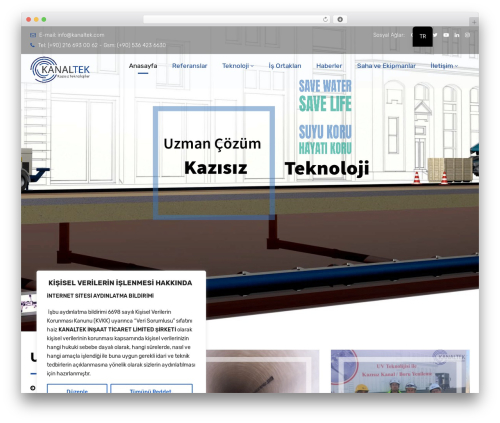The height and width of the screenshot is (423, 500).
Task: Click the Teknoloji hero heading
Action: click(327, 168)
